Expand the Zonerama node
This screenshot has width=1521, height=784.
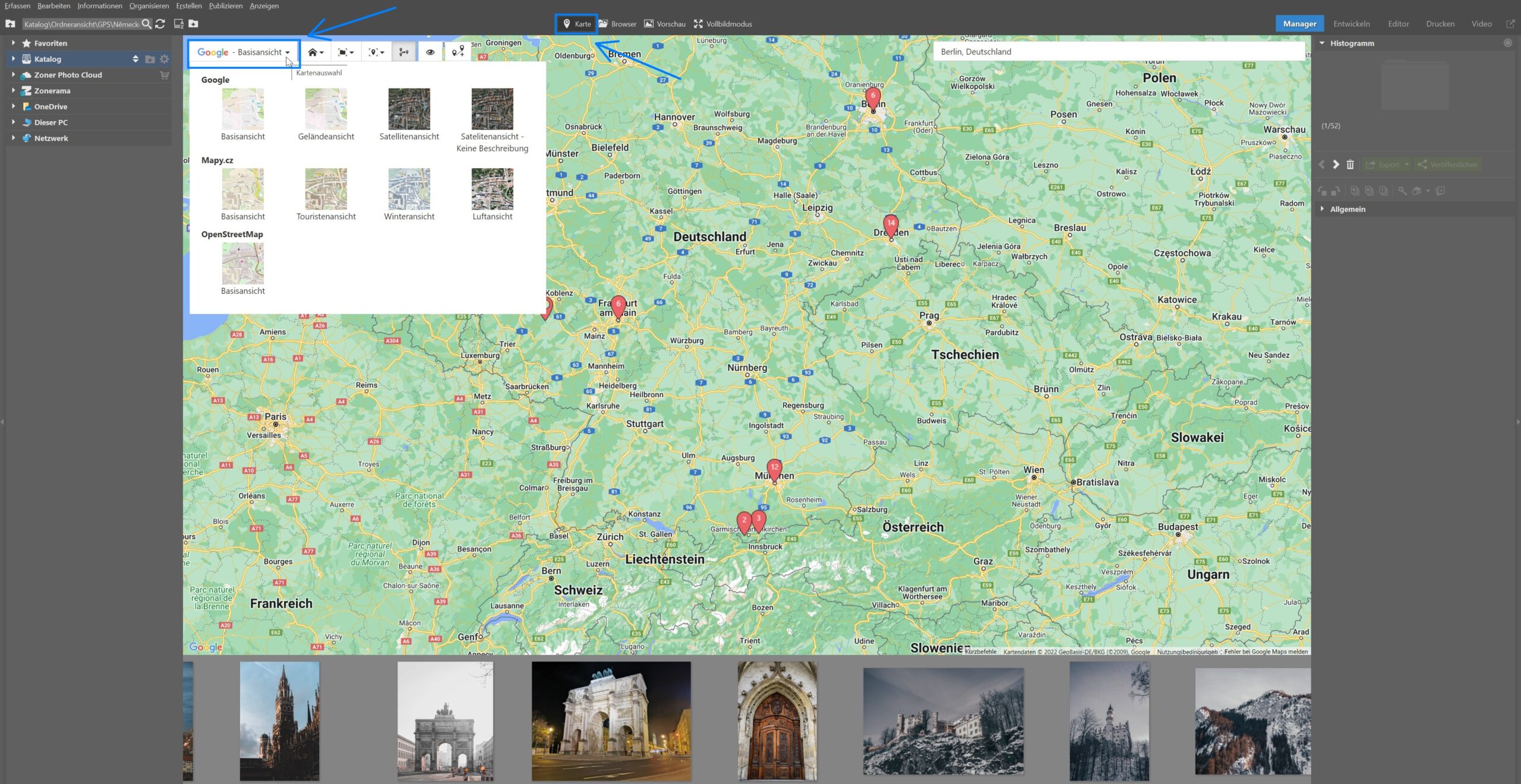(13, 90)
